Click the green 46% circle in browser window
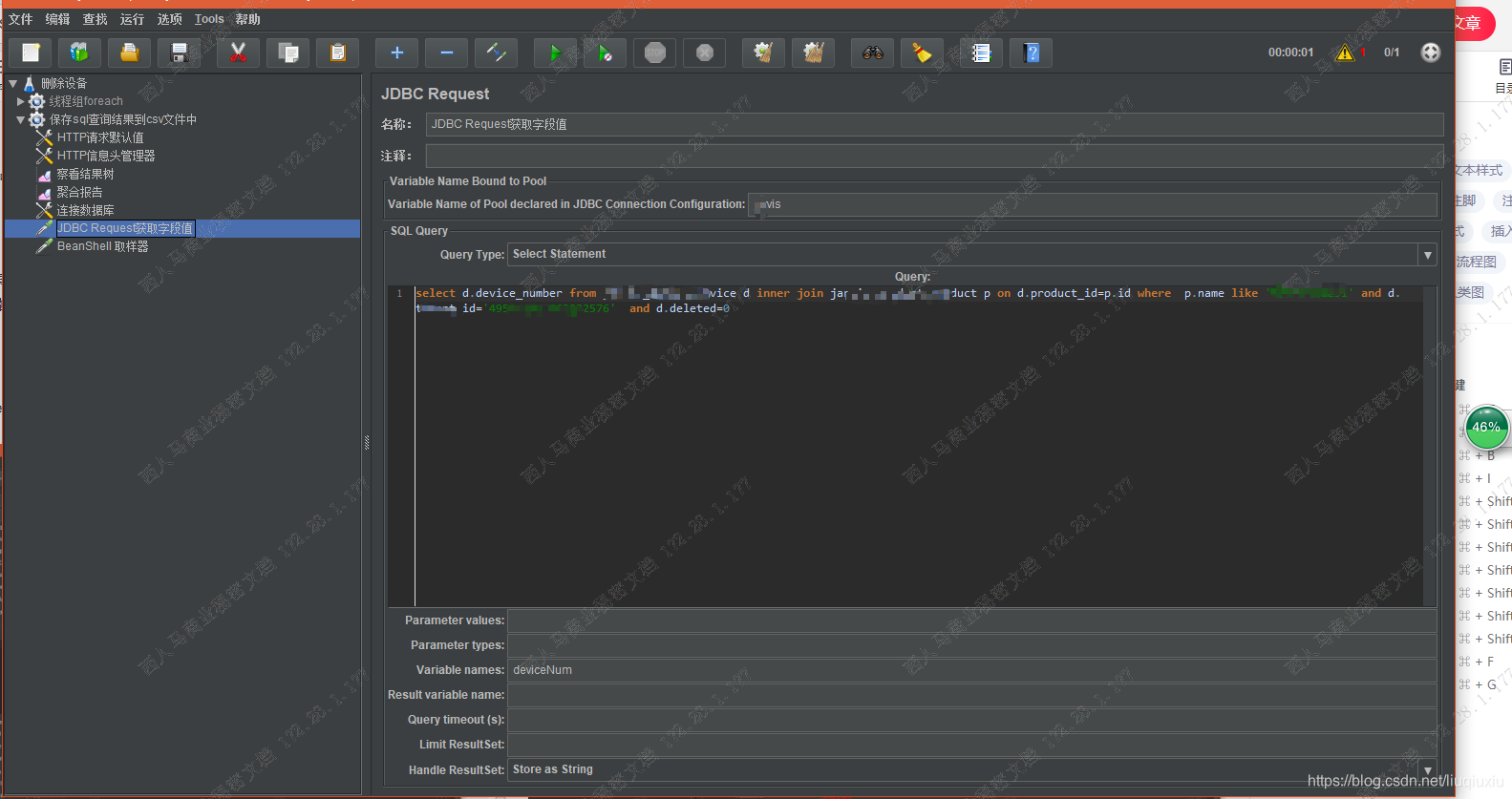Viewport: 1512px width, 799px height. coord(1486,427)
